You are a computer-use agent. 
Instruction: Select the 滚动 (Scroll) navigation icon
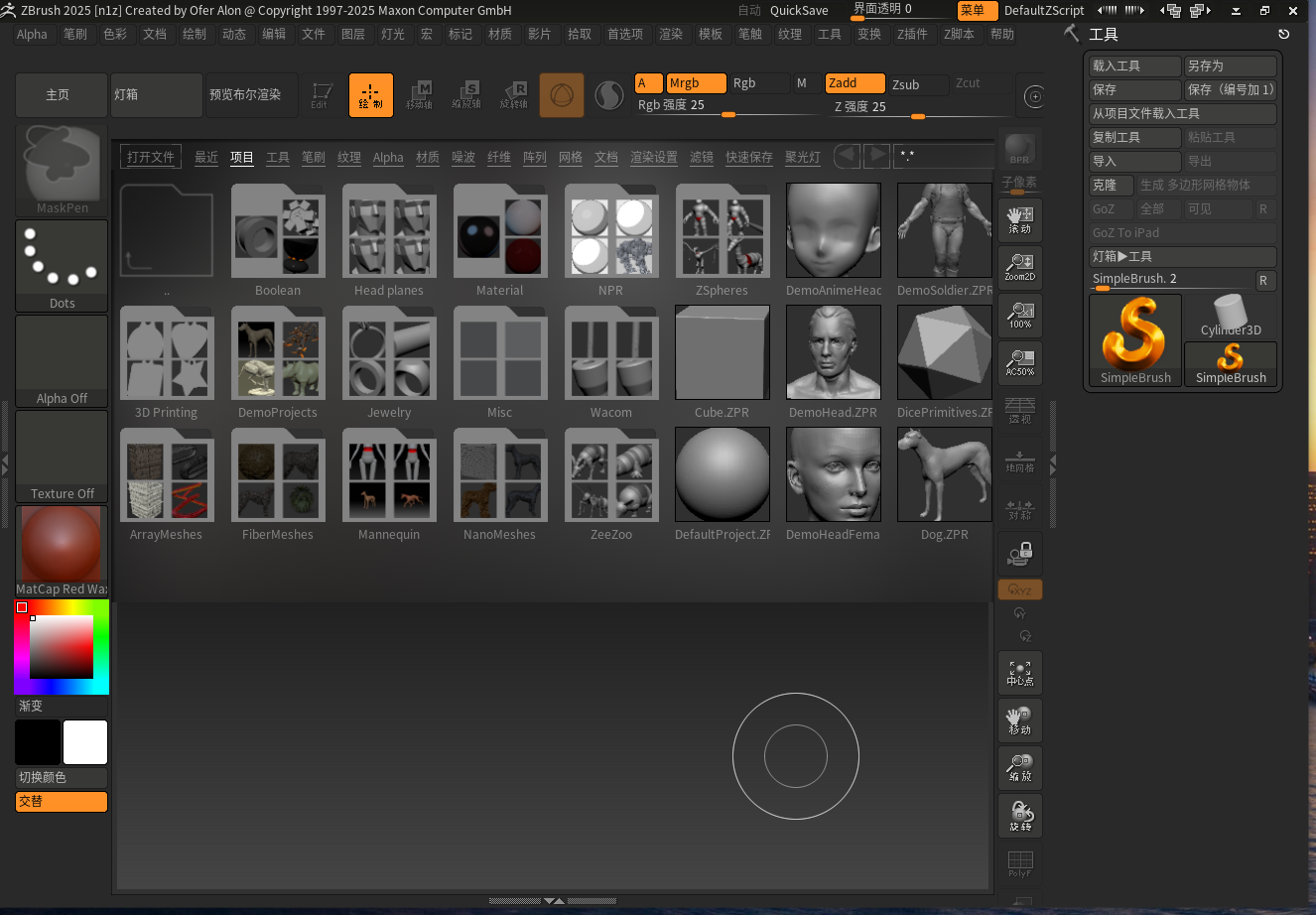pos(1019,220)
